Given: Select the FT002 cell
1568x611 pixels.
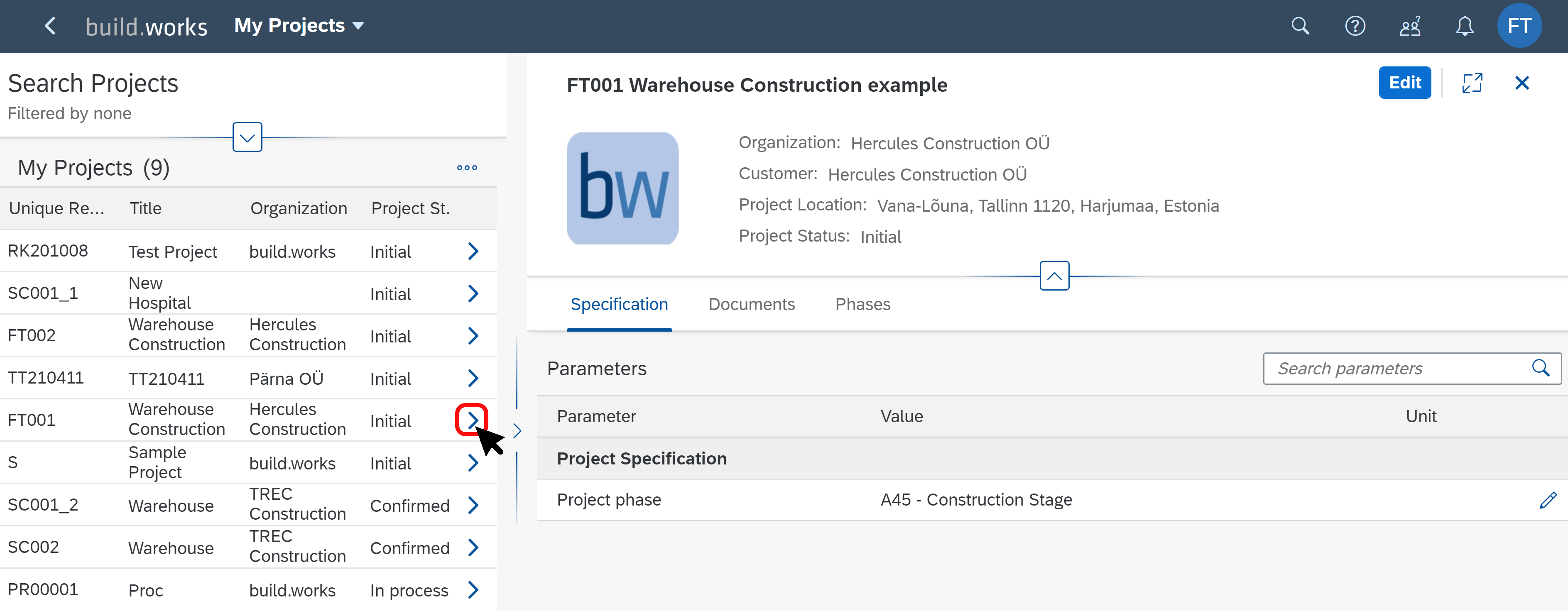Looking at the screenshot, I should coord(31,335).
